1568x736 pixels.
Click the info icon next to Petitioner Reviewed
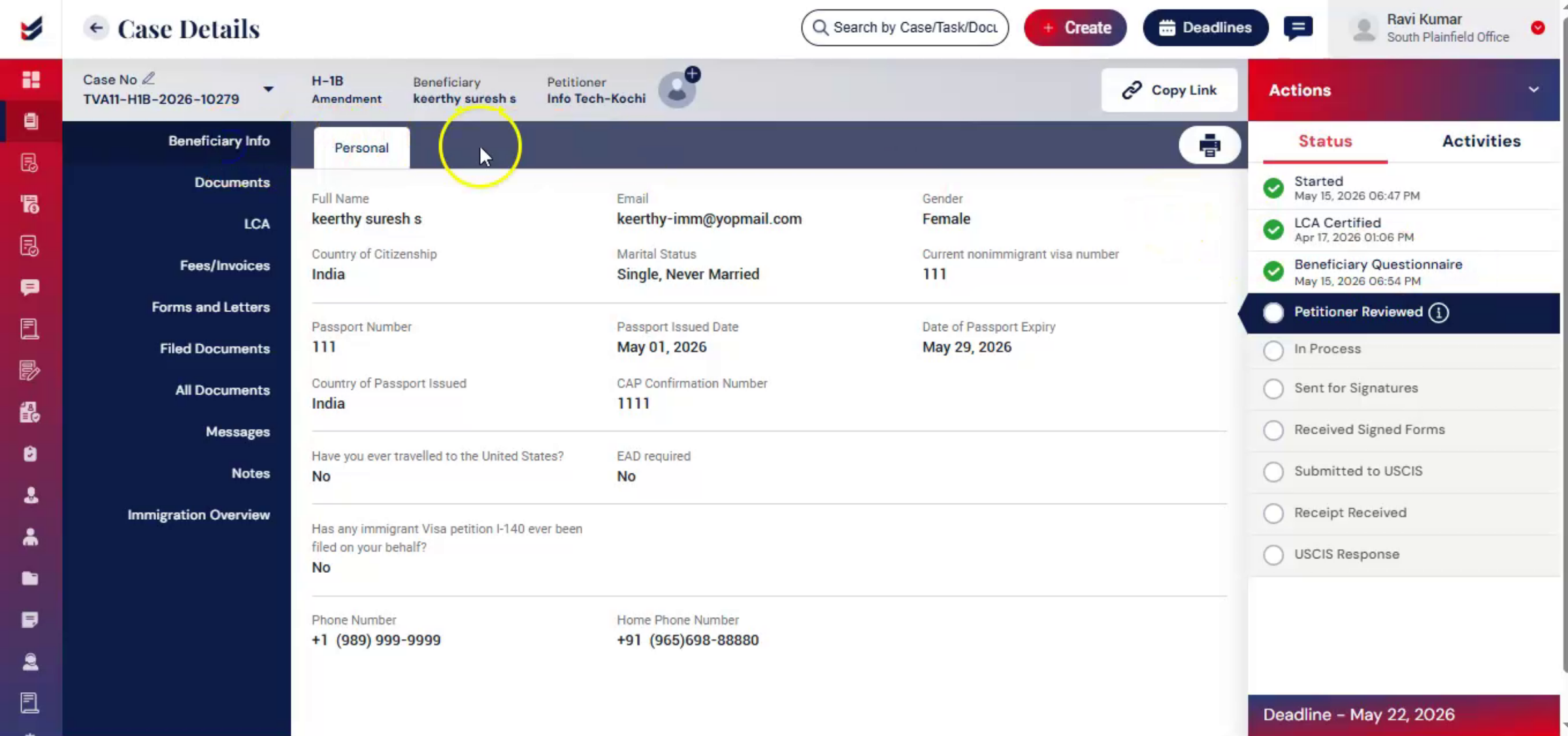[1439, 312]
